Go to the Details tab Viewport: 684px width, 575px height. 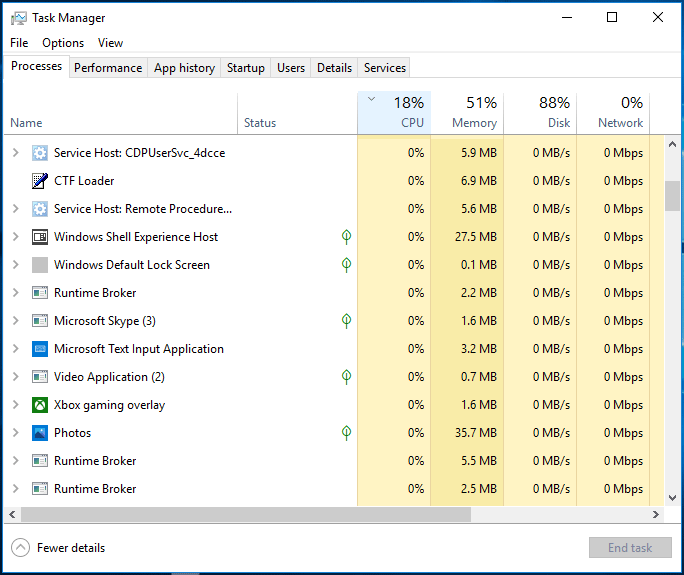334,68
